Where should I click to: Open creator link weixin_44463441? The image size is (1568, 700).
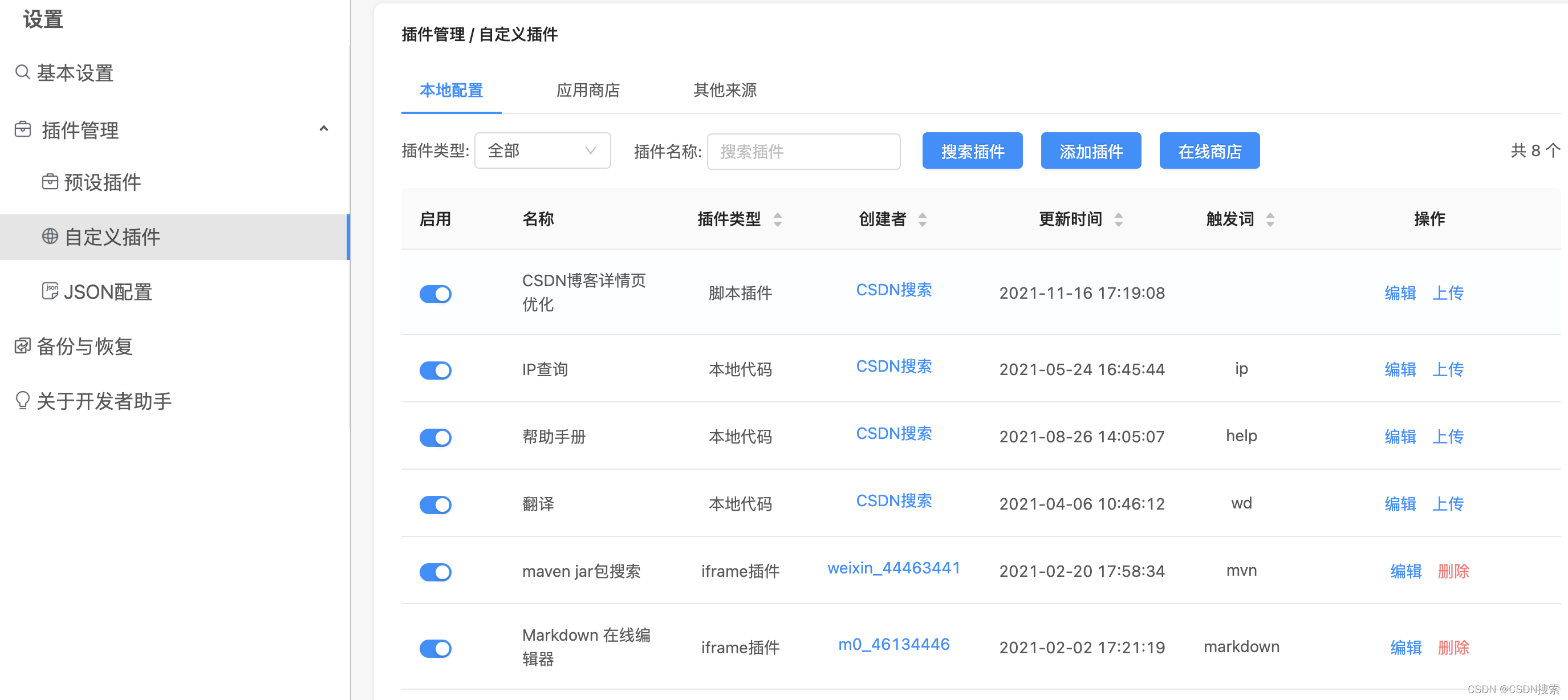pyautogui.click(x=893, y=568)
